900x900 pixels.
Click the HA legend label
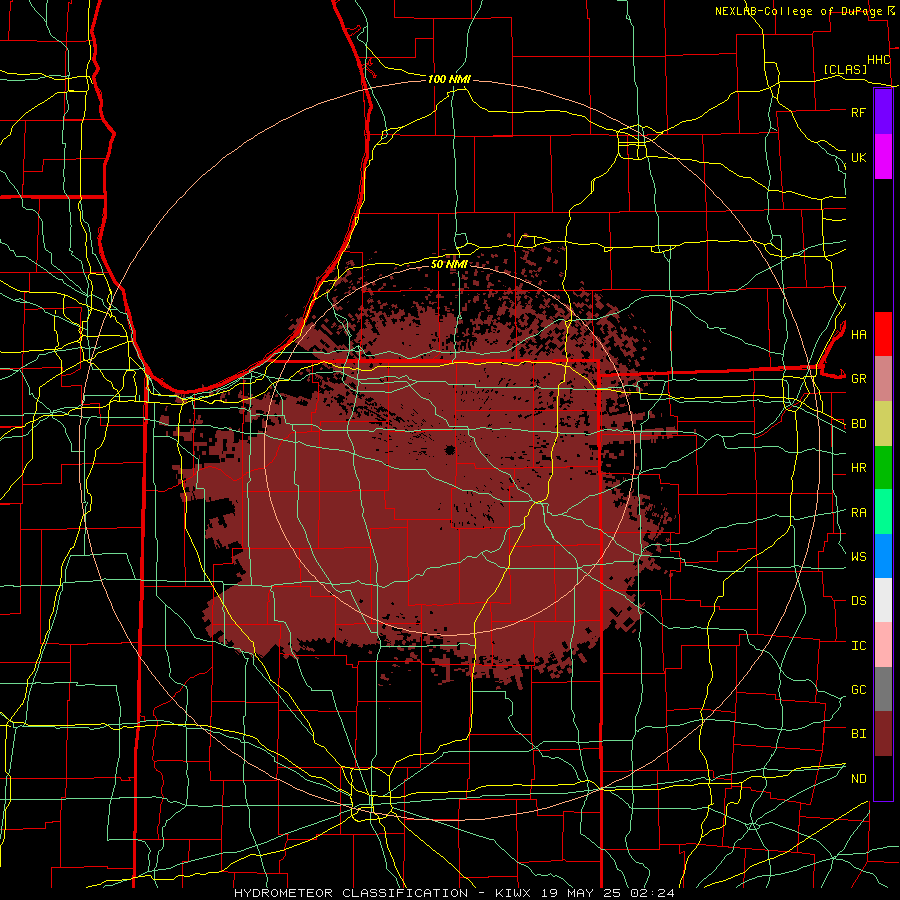pos(858,334)
